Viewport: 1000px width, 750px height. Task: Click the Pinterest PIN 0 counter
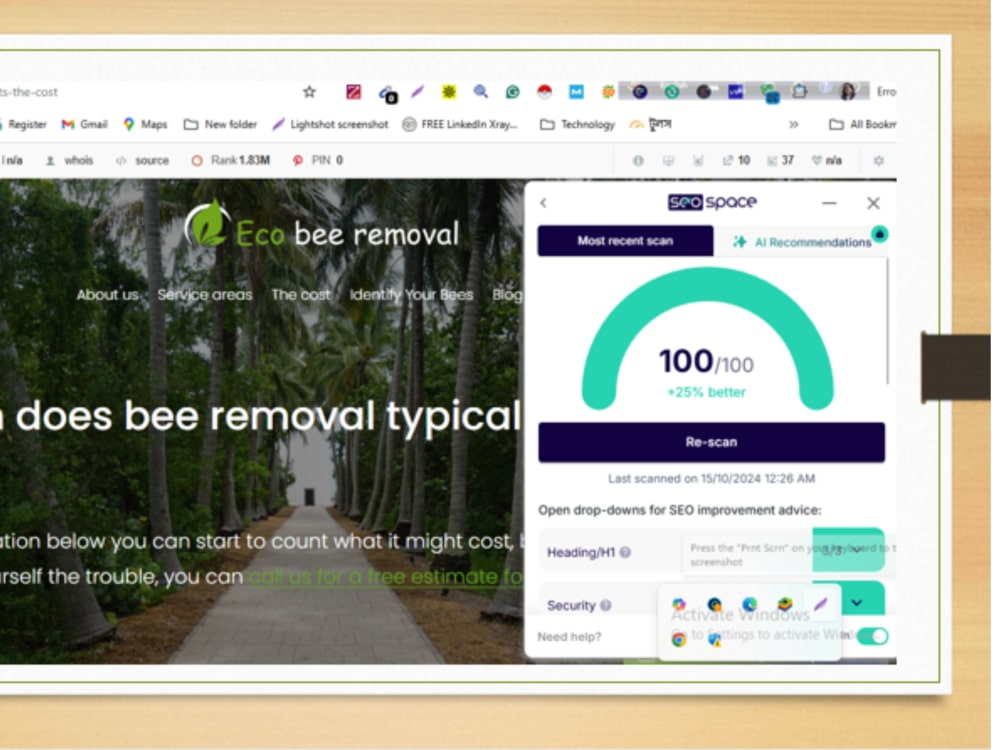tap(318, 161)
